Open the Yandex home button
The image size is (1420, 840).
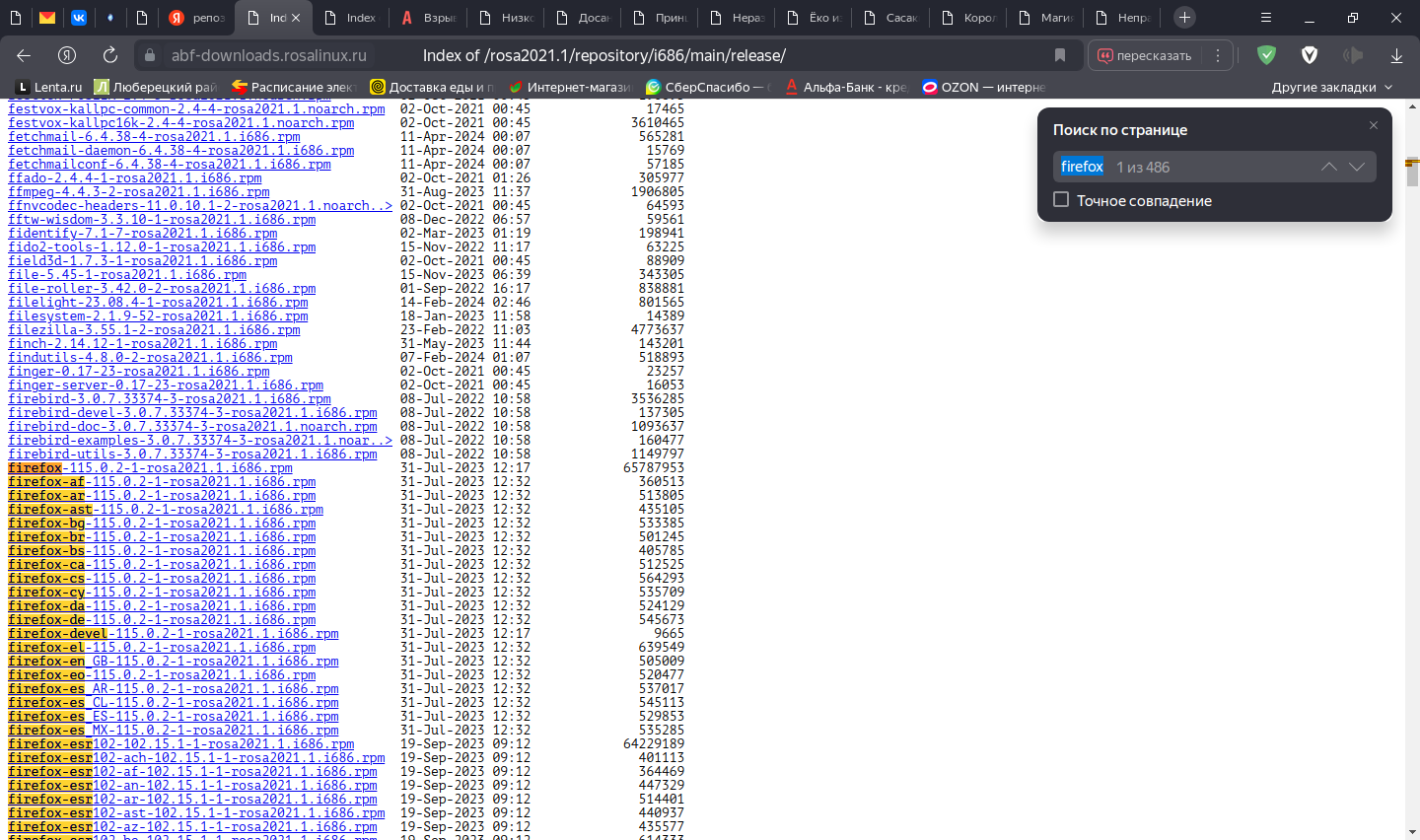point(67,55)
